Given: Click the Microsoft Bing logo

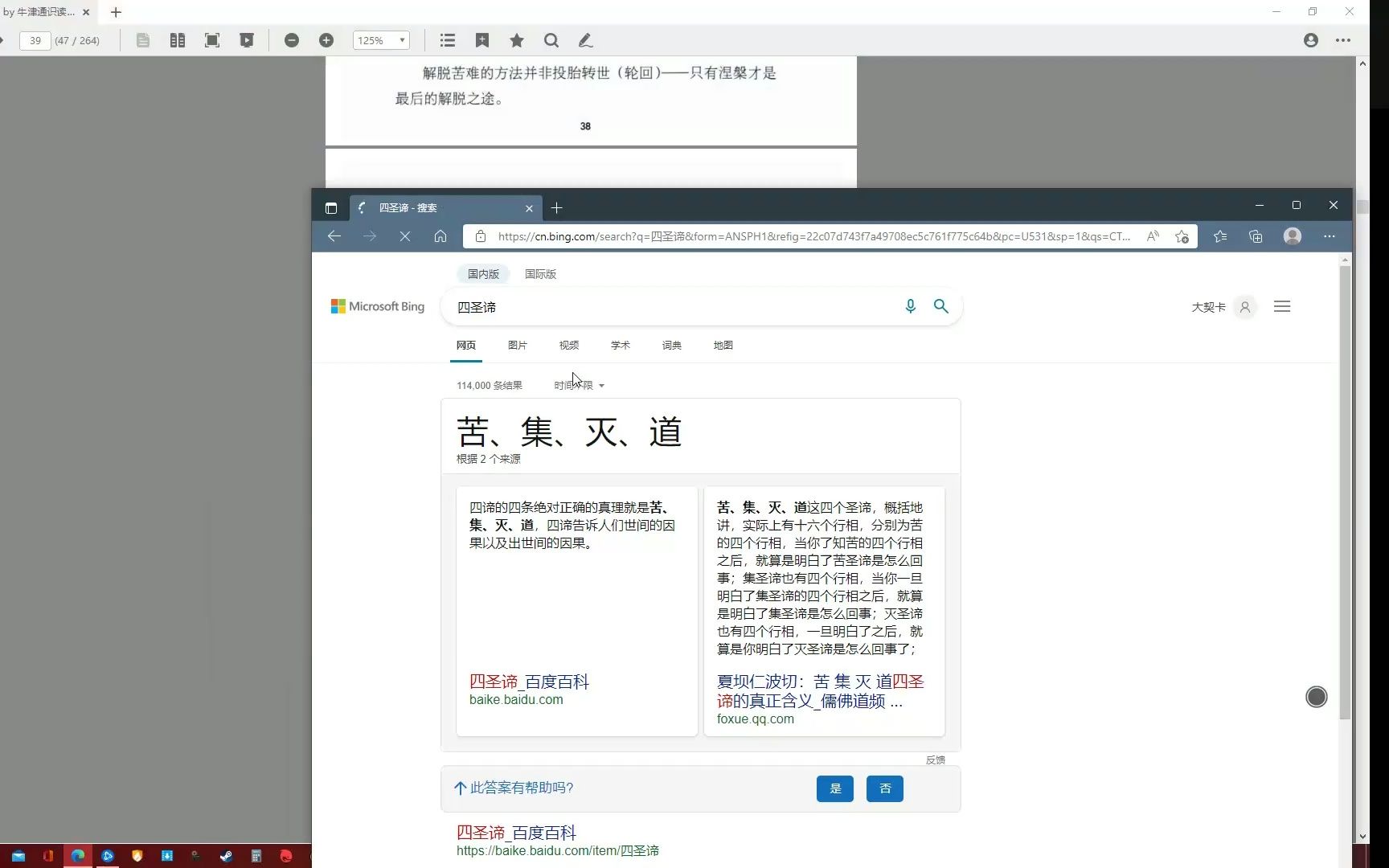Looking at the screenshot, I should 378,306.
